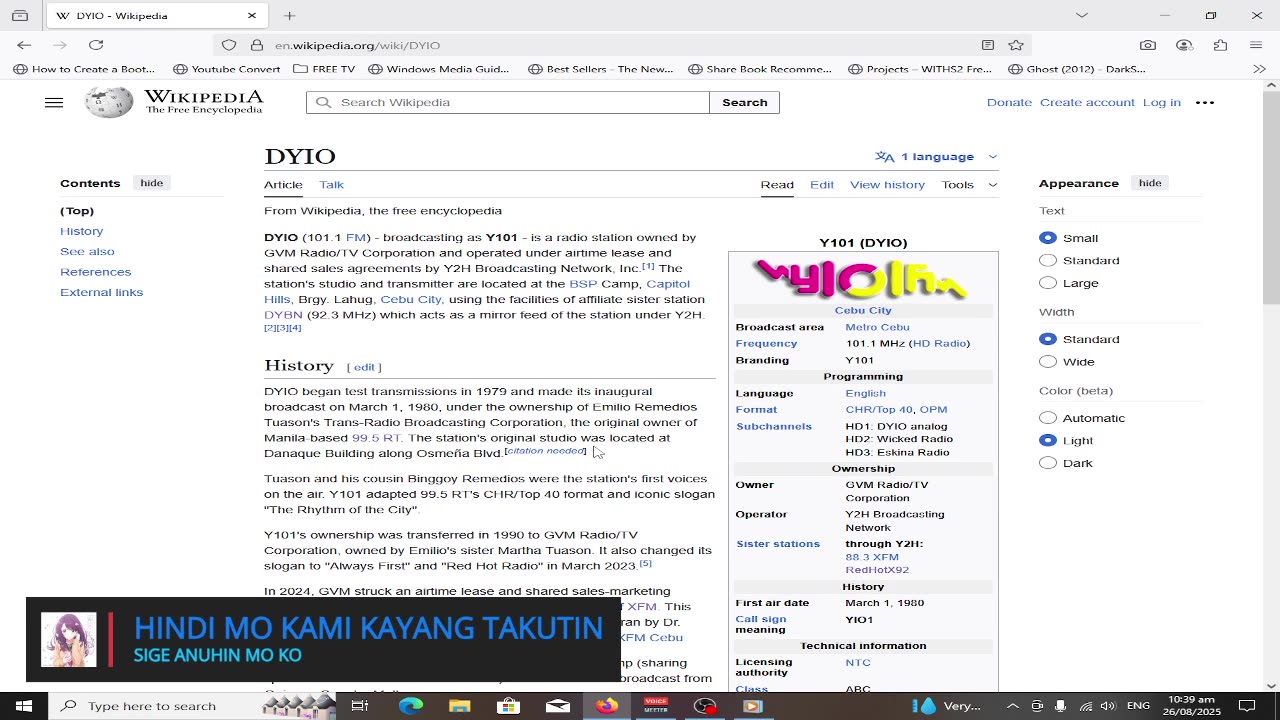Click the volume speaker tray icon

pyautogui.click(x=1107, y=706)
